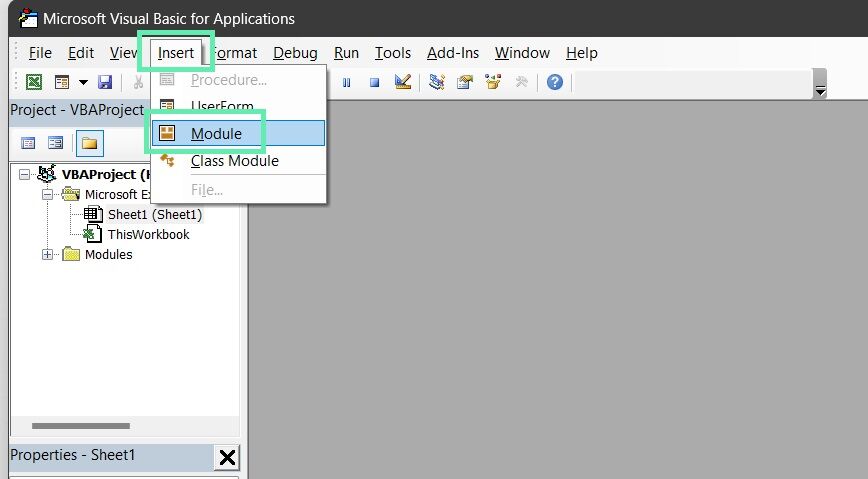
Task: Open the insert object dropdown arrow
Action: [83, 83]
